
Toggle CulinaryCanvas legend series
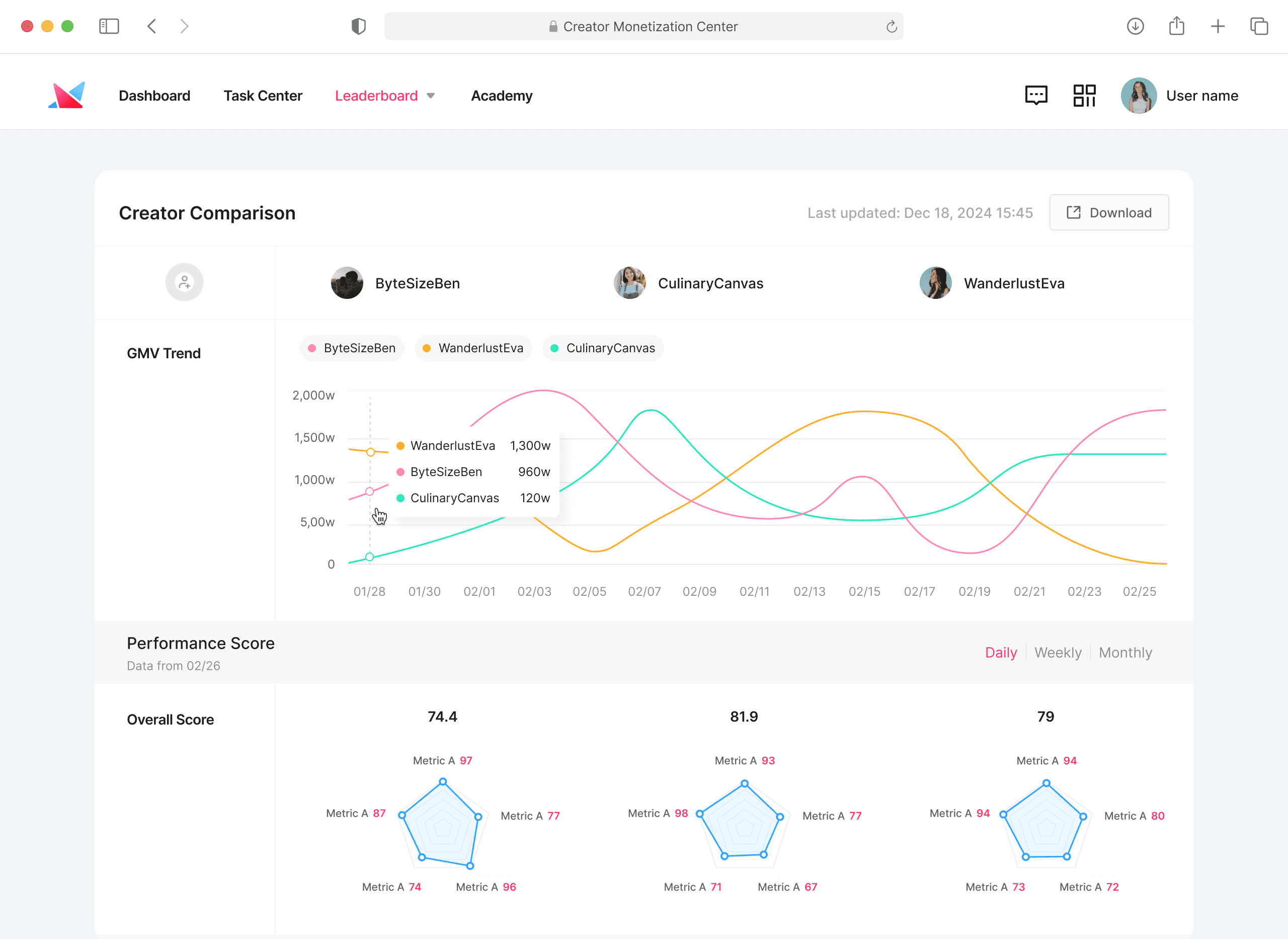603,348
